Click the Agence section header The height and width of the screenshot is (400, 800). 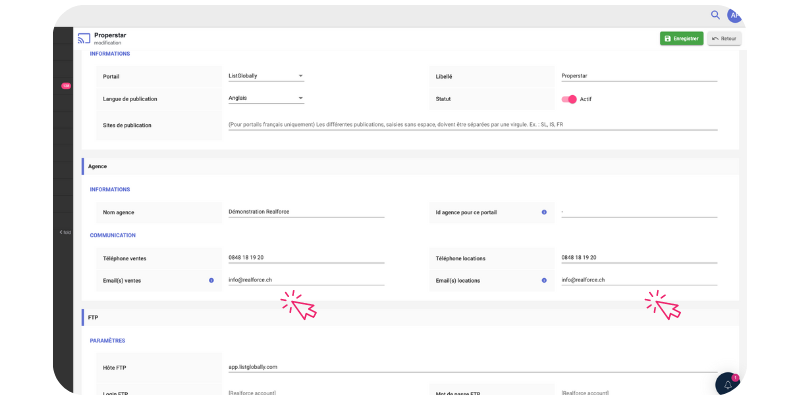(410, 166)
